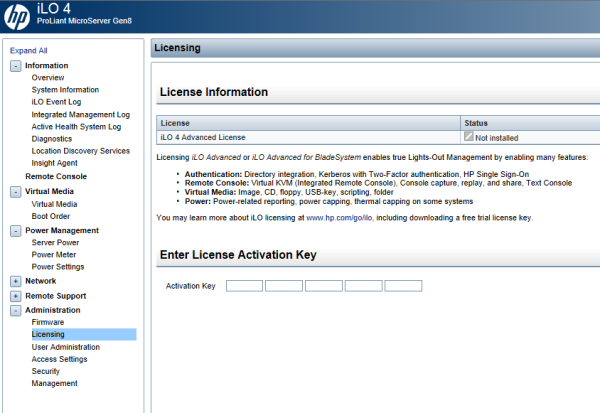Screen dimensions: 600x413
Task: Click the iLO 4 Advanced License cell
Action: (x=308, y=137)
